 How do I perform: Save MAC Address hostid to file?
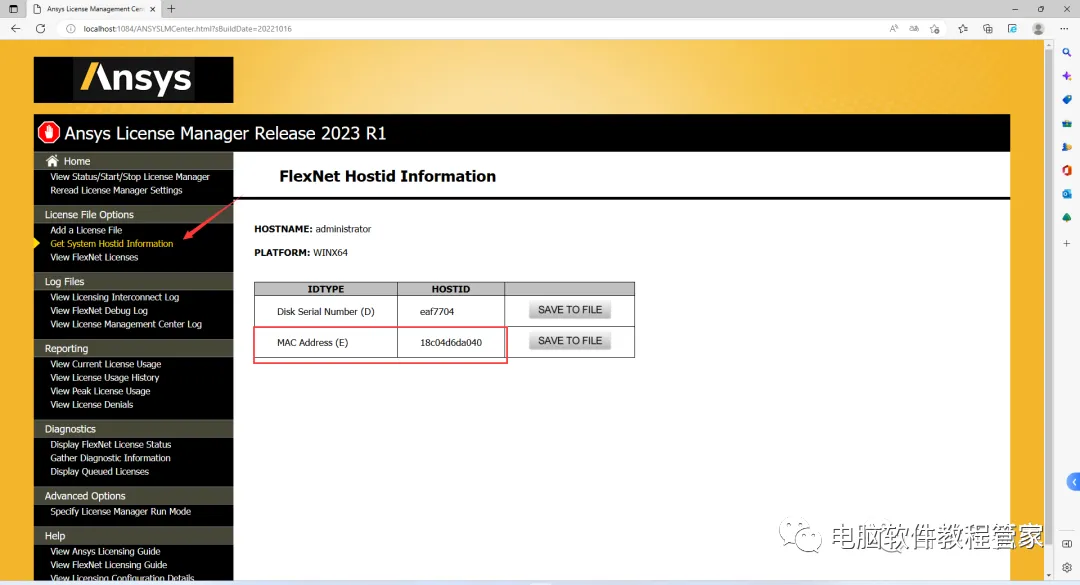570,341
